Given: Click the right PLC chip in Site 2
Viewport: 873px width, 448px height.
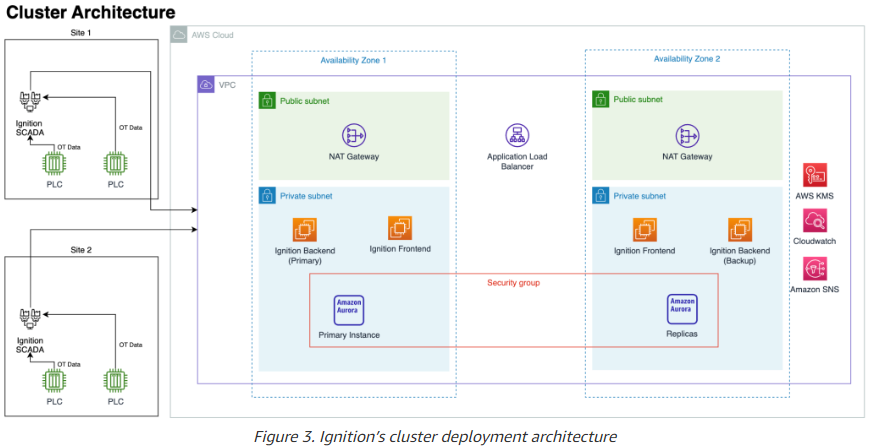Looking at the screenshot, I should click(115, 381).
